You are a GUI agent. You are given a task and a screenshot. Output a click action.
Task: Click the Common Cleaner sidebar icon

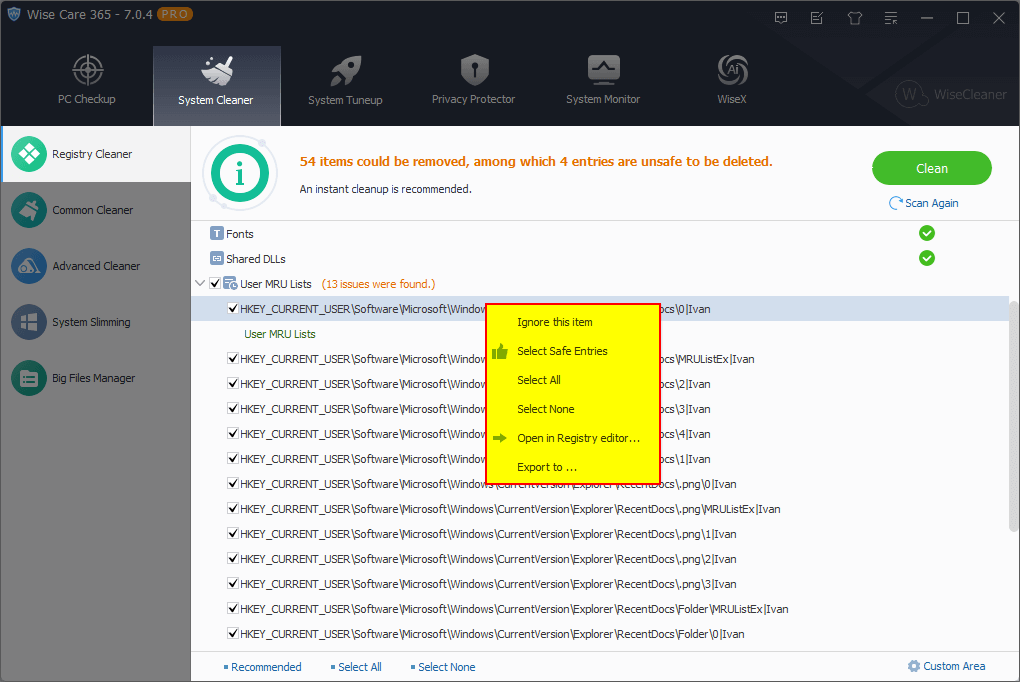pos(29,210)
